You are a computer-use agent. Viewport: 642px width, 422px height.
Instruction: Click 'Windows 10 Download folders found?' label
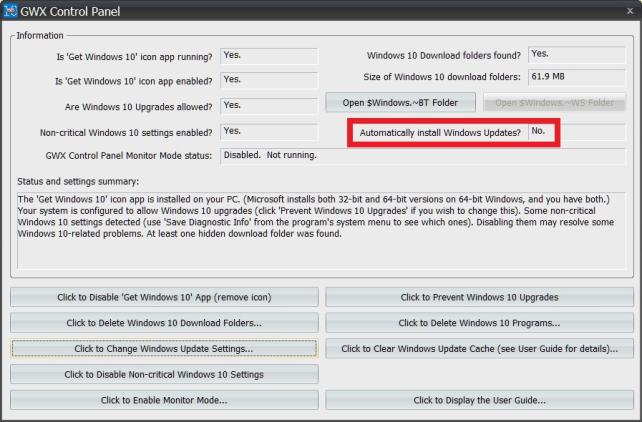(x=444, y=55)
